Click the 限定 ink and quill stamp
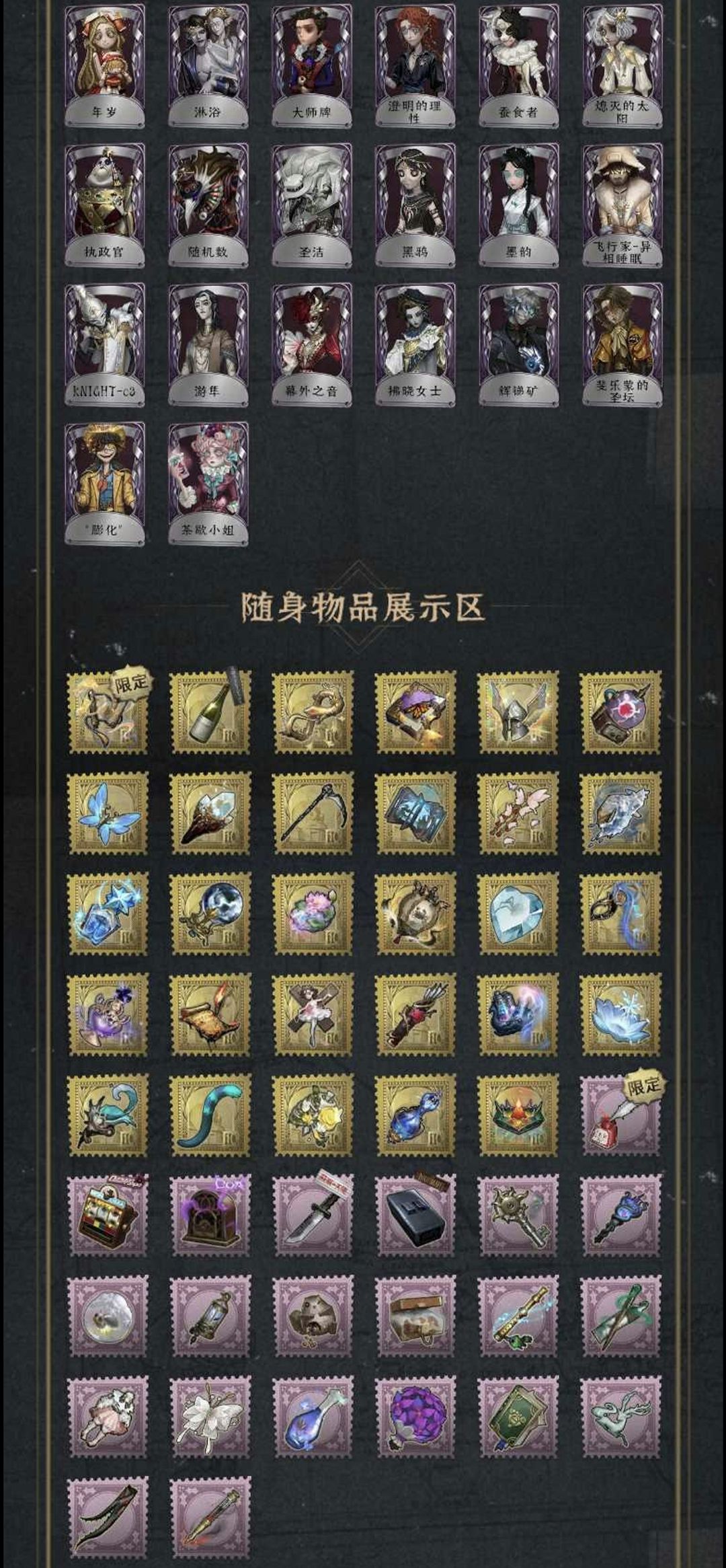 (621, 1115)
